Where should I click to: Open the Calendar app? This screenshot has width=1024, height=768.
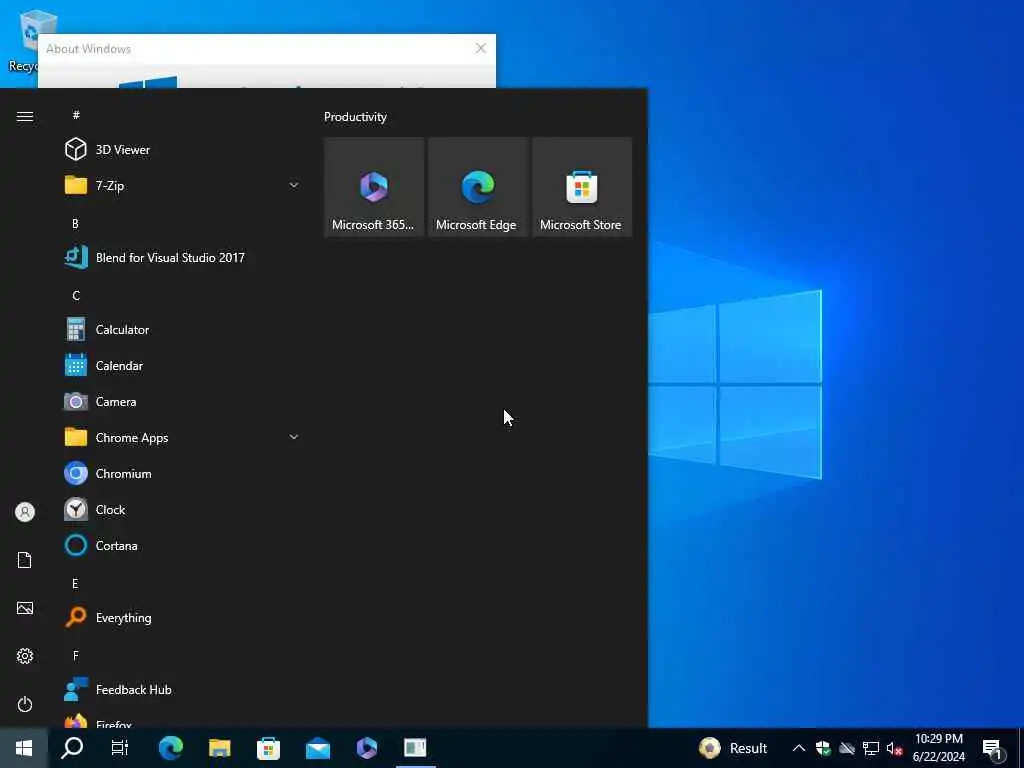pyautogui.click(x=183, y=366)
